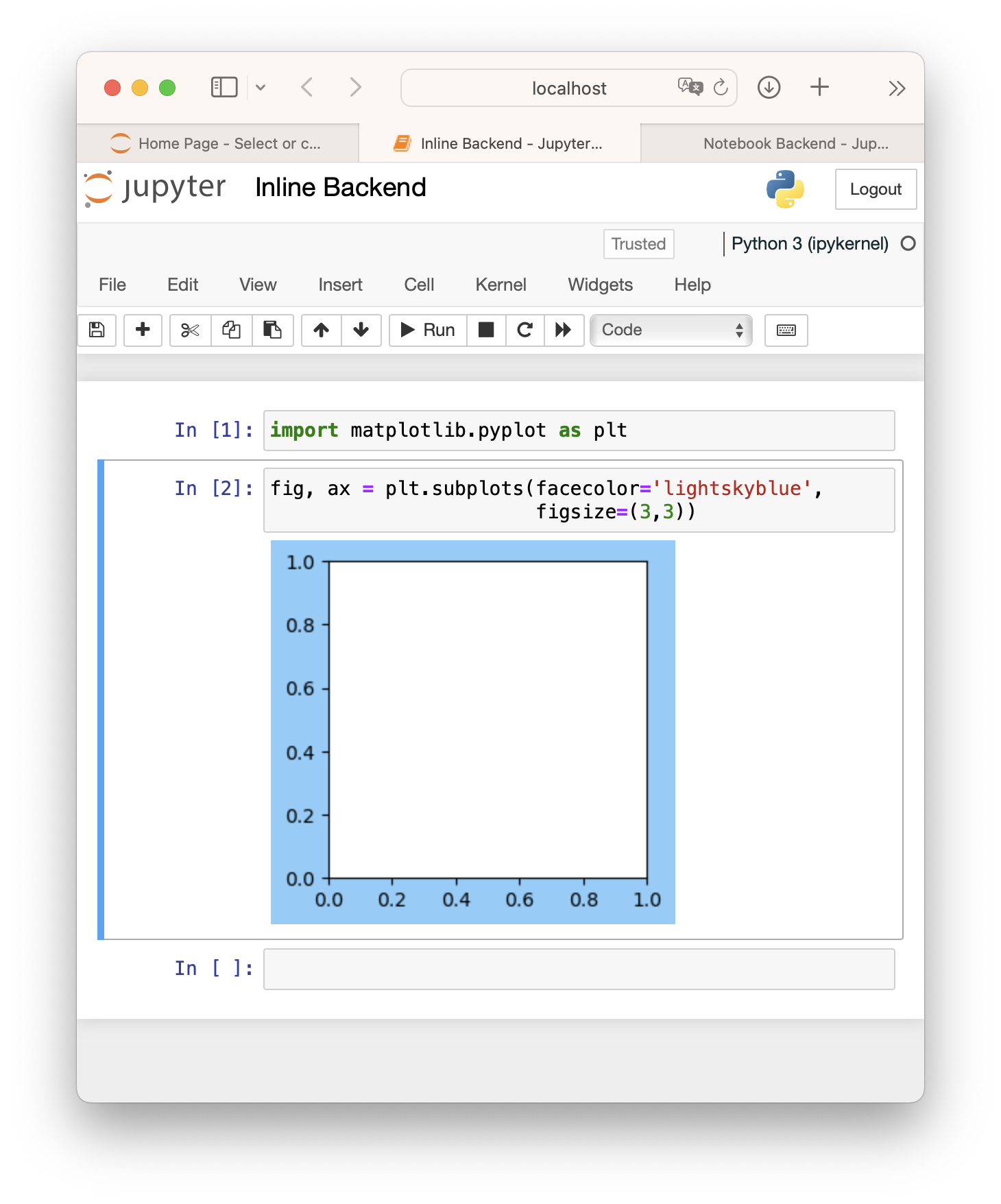This screenshot has width=1001, height=1204.
Task: Restart and run all cells icon
Action: (564, 330)
